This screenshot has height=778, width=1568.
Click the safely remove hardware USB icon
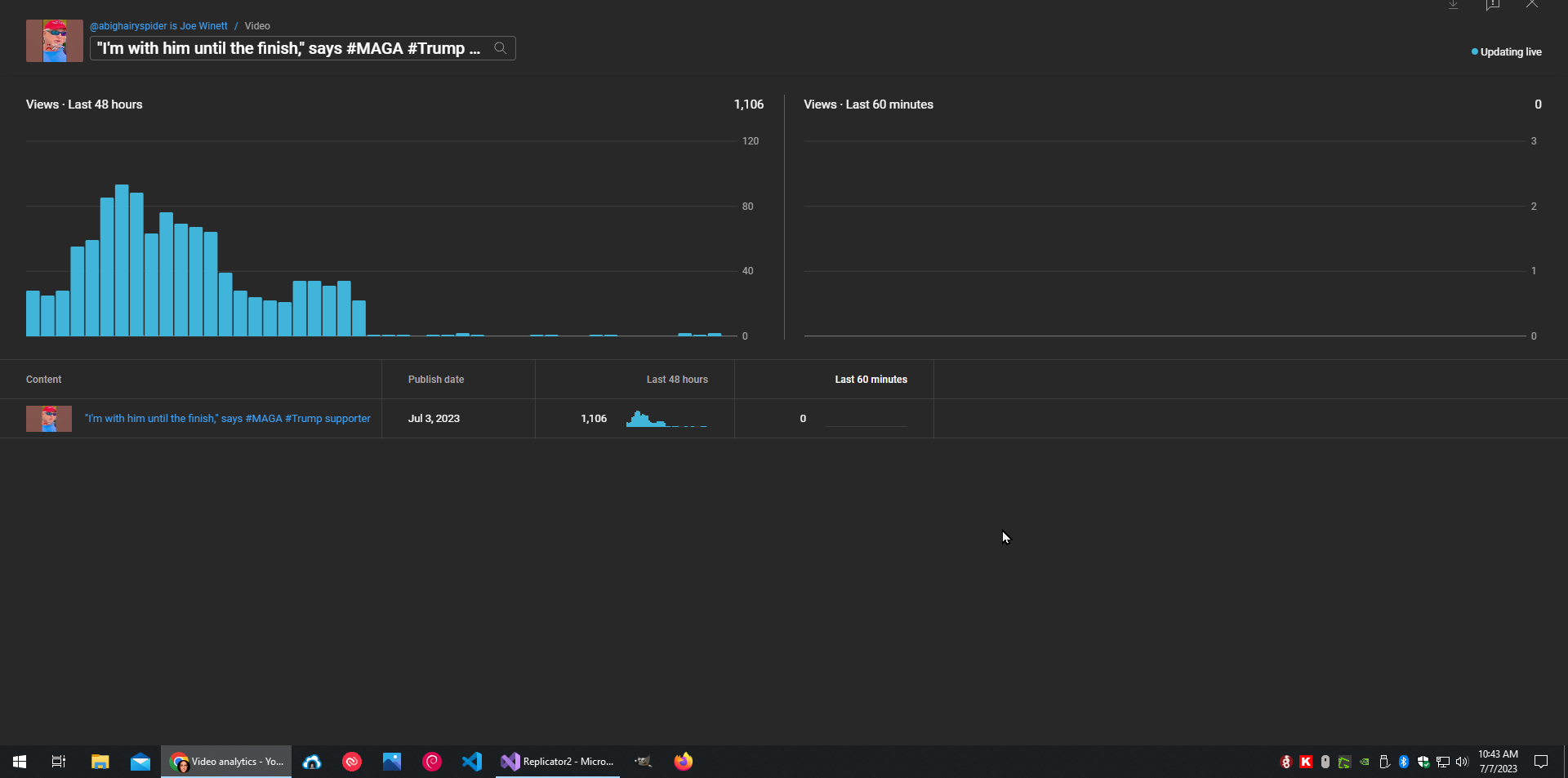[x=1384, y=762]
